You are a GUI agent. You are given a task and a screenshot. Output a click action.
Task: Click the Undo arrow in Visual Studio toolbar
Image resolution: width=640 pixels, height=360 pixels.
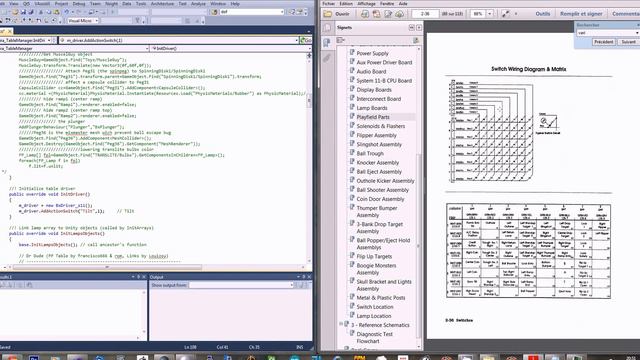(67, 12)
